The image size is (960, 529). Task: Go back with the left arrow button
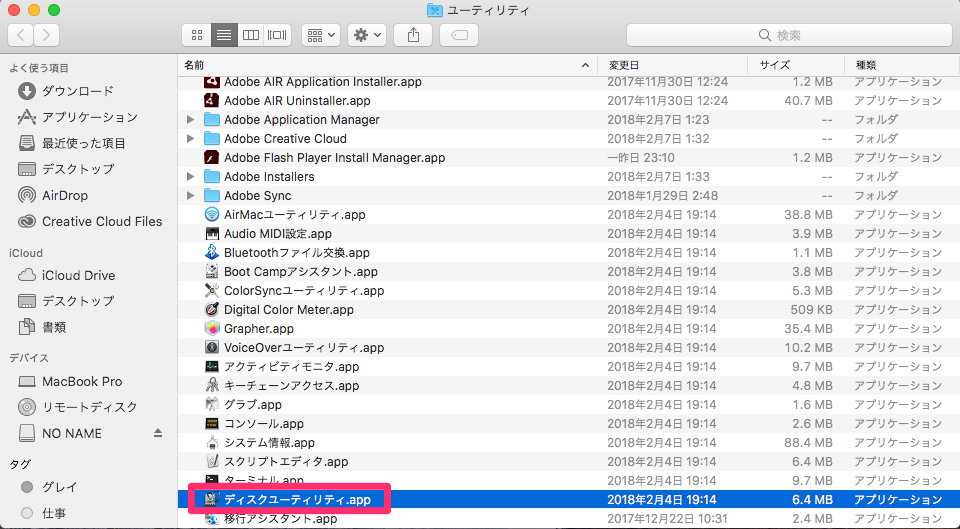click(x=20, y=36)
